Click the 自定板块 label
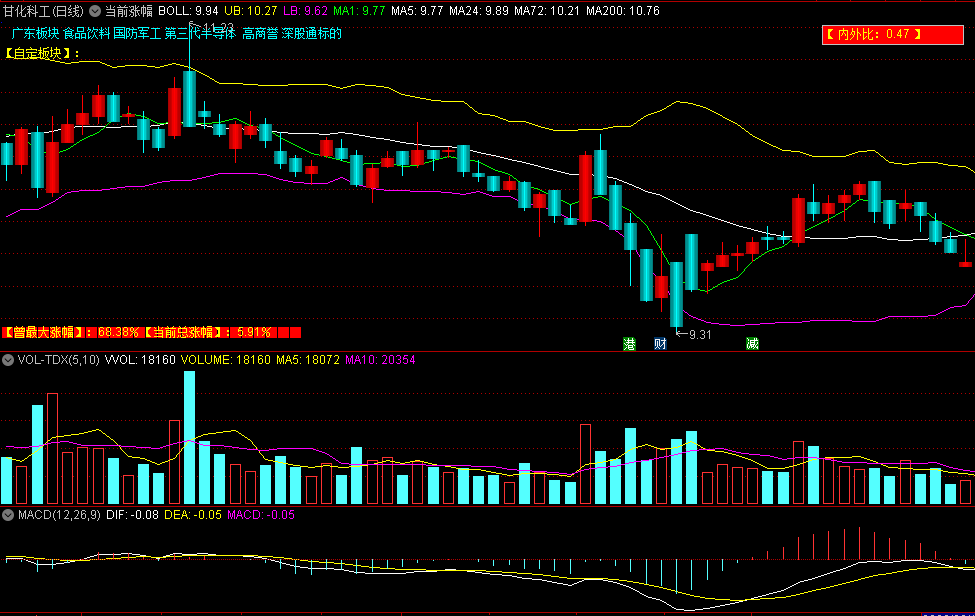The image size is (975, 616). pos(41,53)
